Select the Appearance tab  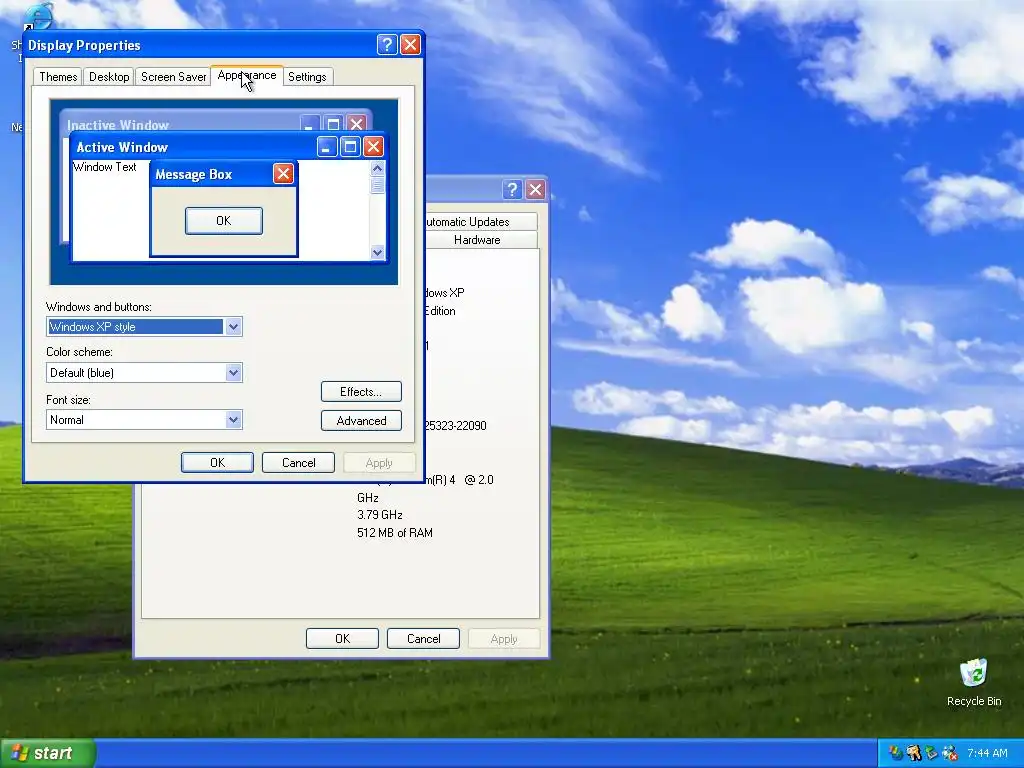click(x=247, y=75)
